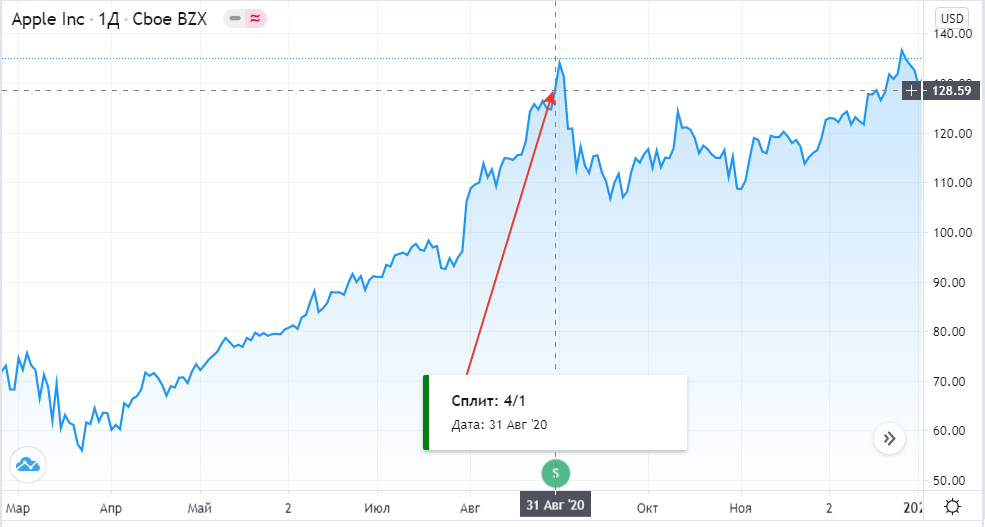Open the USD currency selector
This screenshot has height=527, width=985.
coord(951,18)
